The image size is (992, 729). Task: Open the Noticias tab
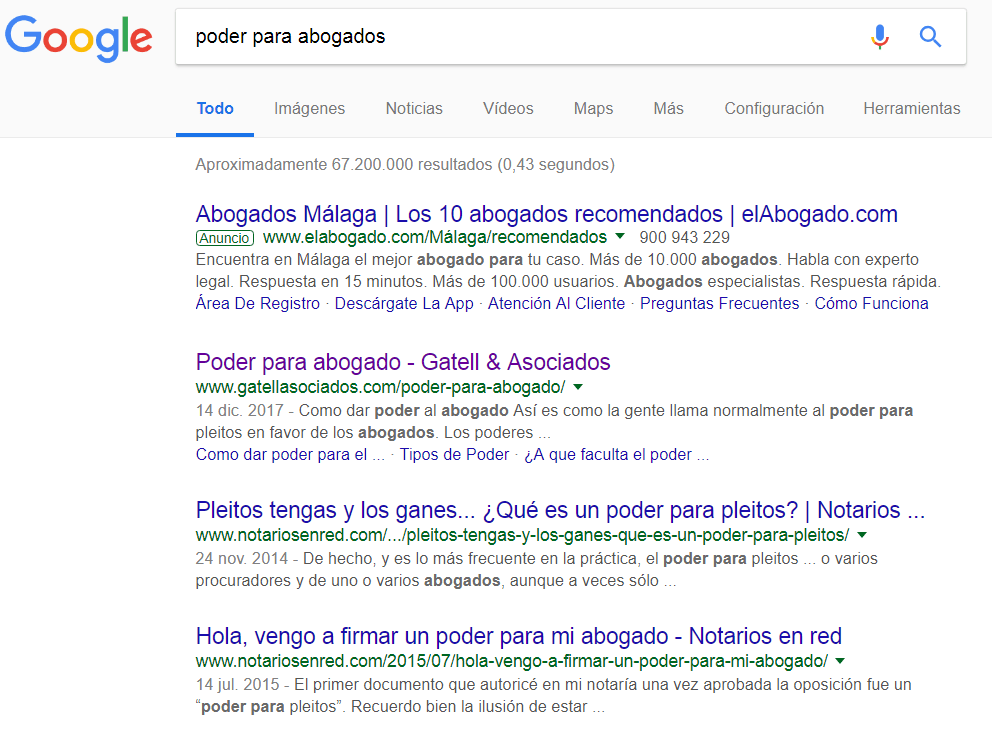[414, 109]
